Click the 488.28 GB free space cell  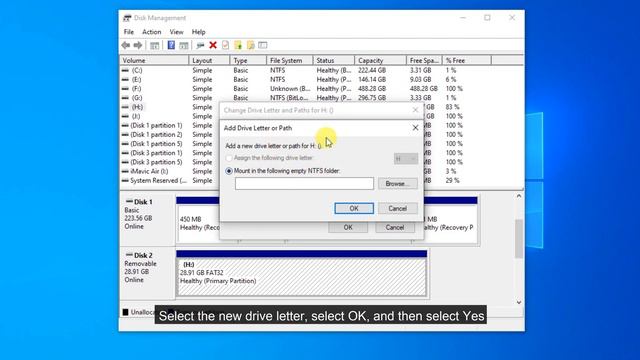pos(424,89)
